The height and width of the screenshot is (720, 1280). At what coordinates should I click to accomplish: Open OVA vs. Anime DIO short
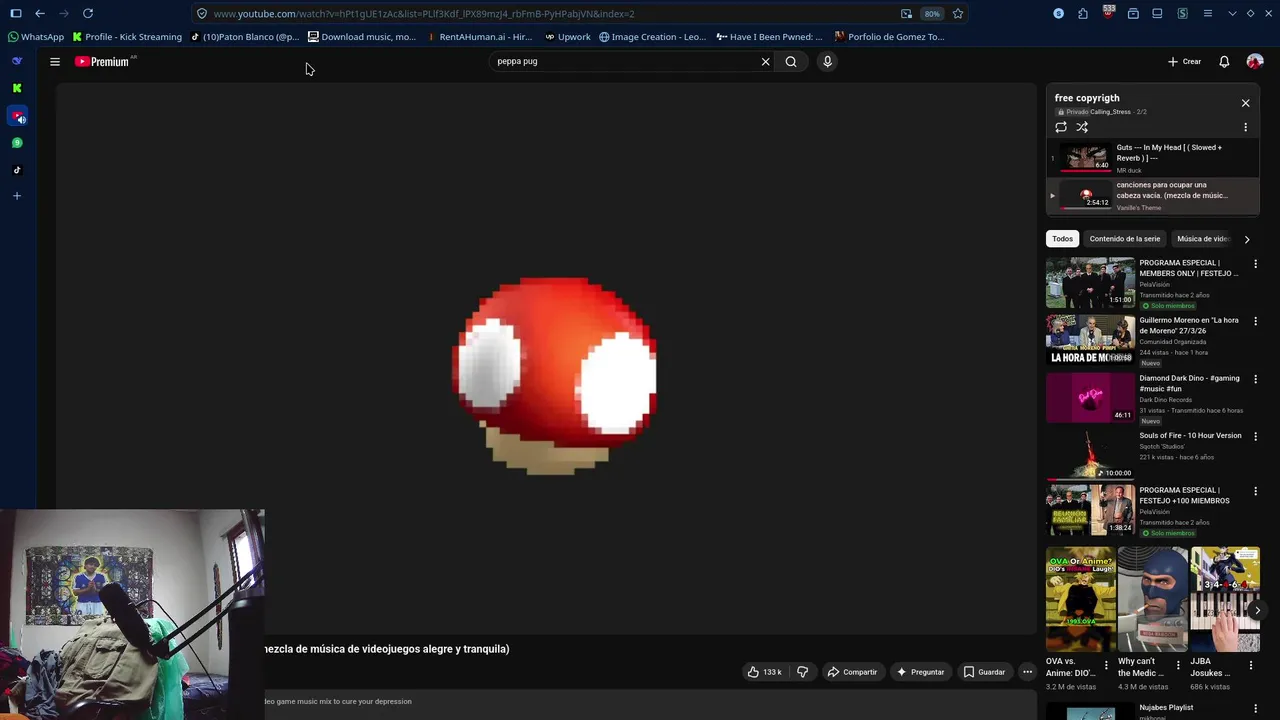[x=1080, y=599]
